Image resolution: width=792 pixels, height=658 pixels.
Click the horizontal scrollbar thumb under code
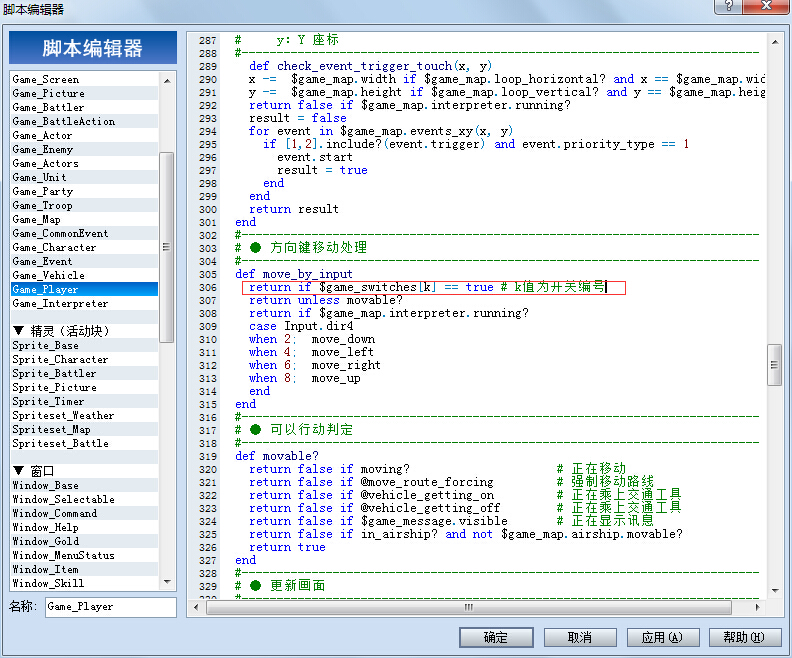[x=469, y=607]
